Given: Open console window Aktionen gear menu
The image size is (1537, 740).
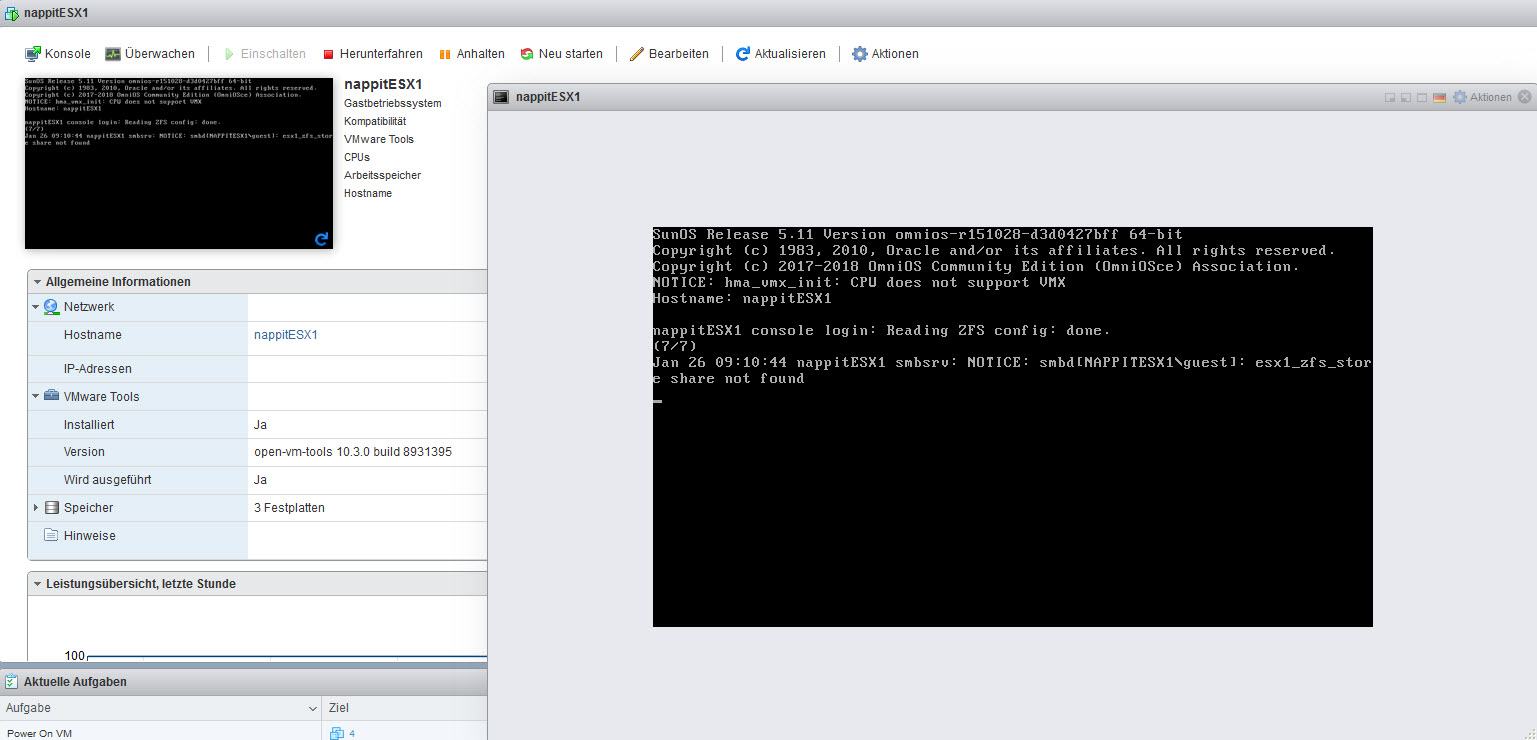Looking at the screenshot, I should coord(1482,97).
